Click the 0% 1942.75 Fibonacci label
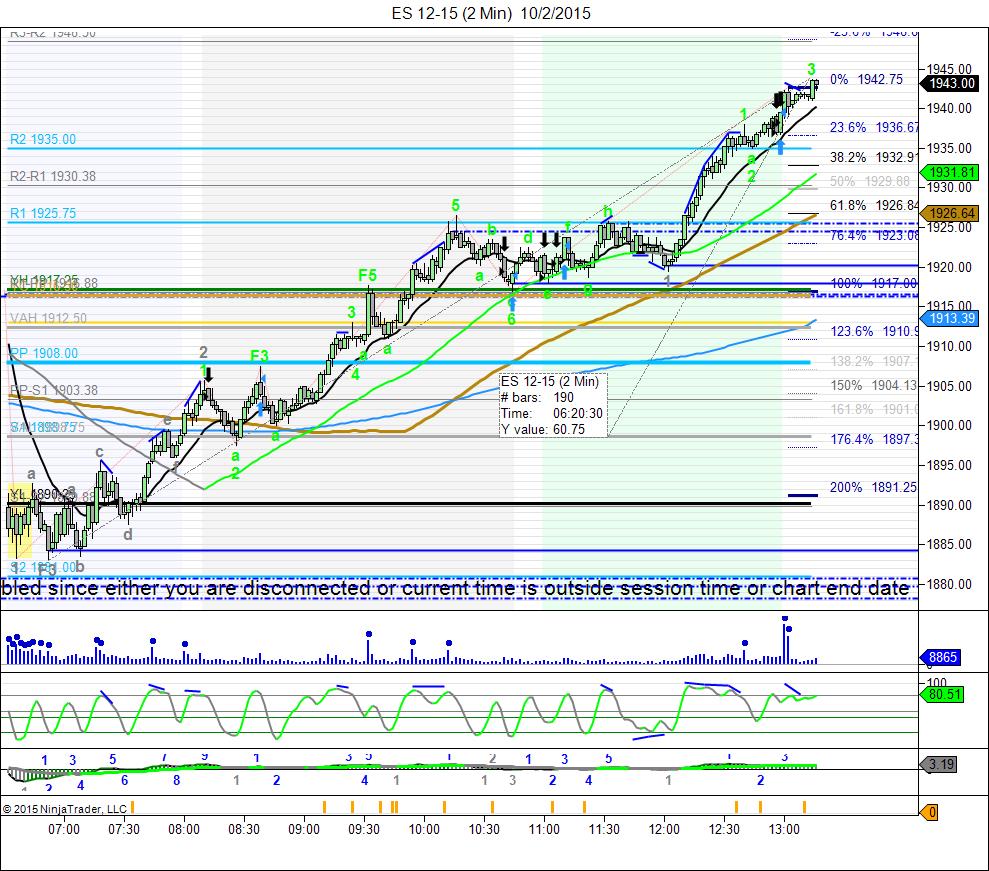This screenshot has width=989, height=871. 866,79
